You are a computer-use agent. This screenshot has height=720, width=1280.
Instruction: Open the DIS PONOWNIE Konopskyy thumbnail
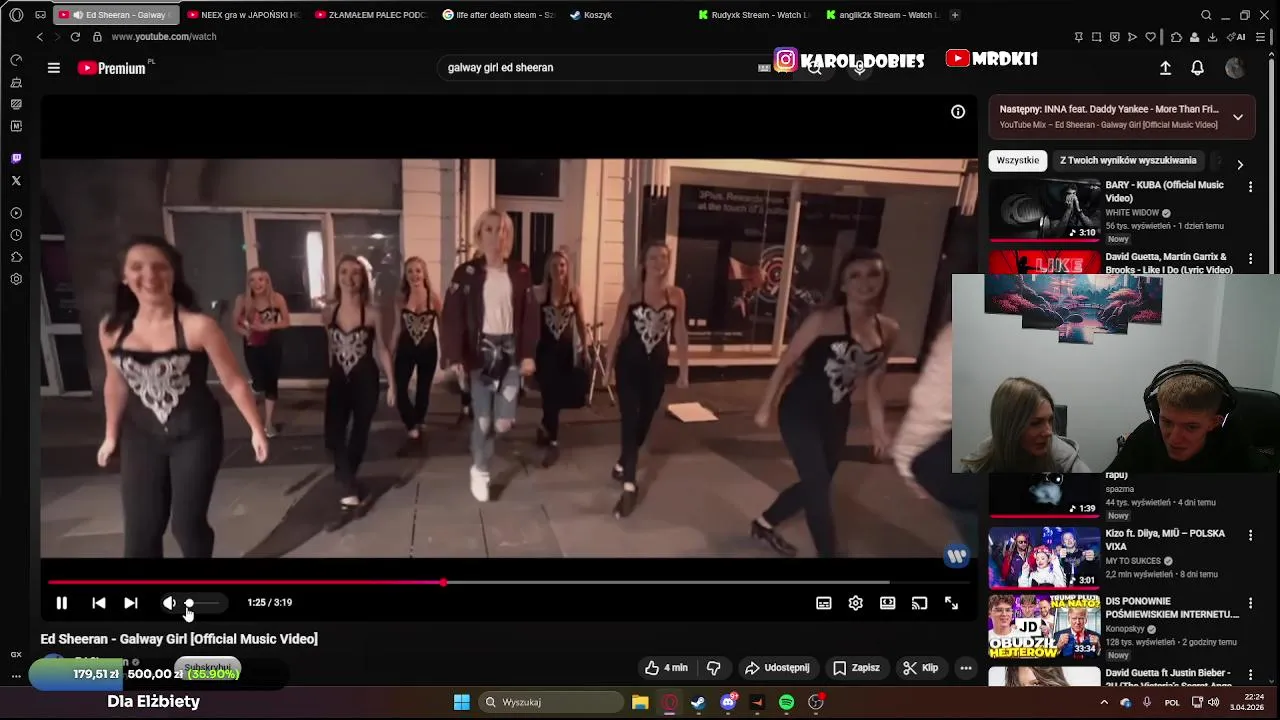click(1044, 627)
